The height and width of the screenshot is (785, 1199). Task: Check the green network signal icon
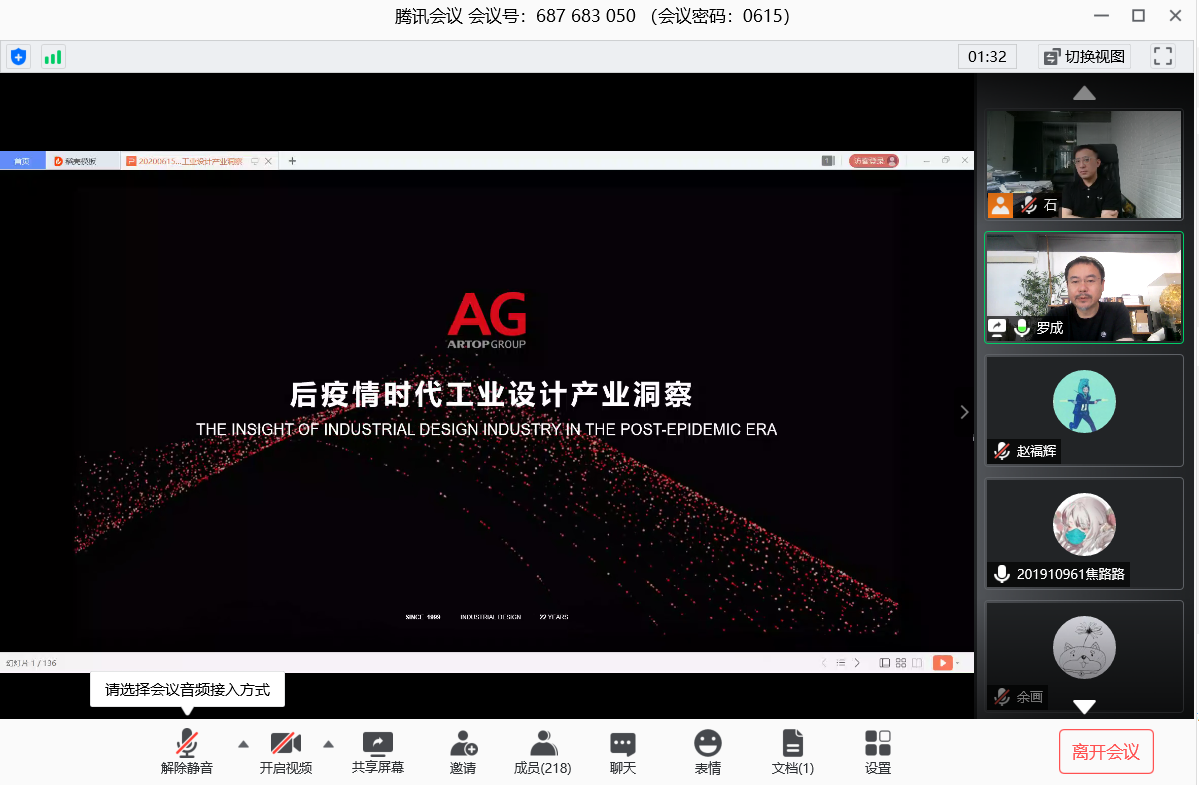(x=53, y=57)
